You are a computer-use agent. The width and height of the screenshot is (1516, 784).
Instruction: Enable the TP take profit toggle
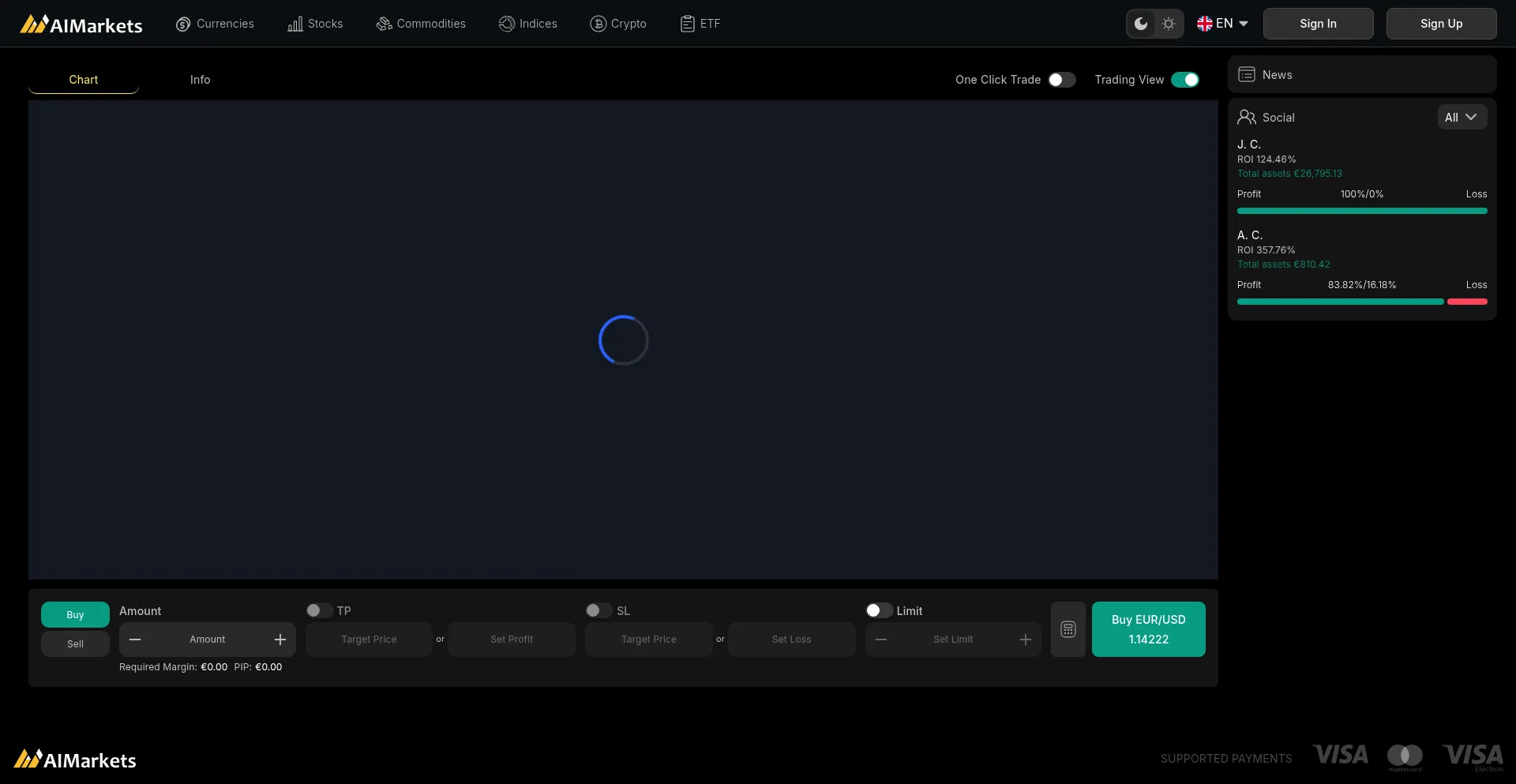pos(319,610)
